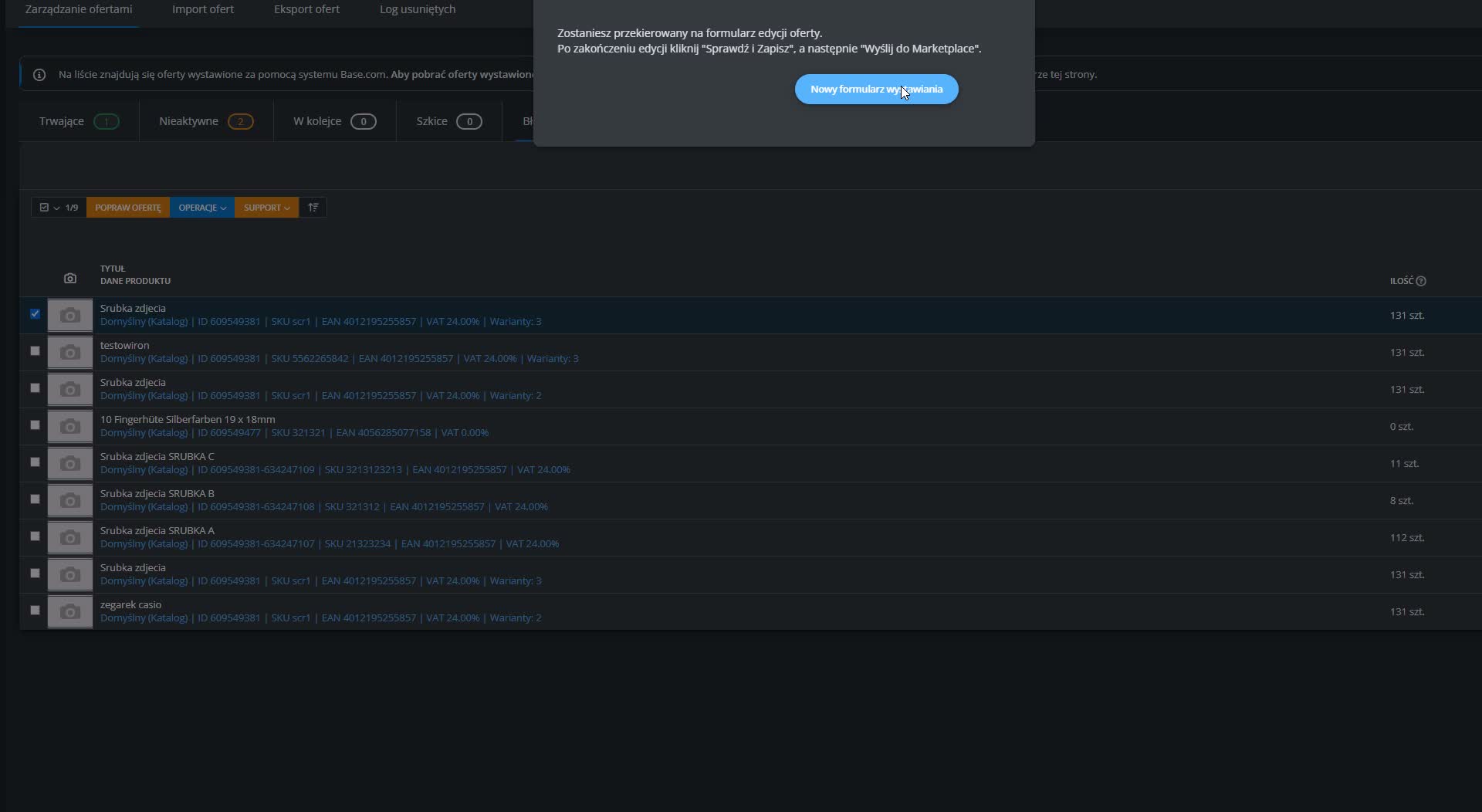Click the Srubka zdjecia SRUBKA A title

pyautogui.click(x=157, y=530)
